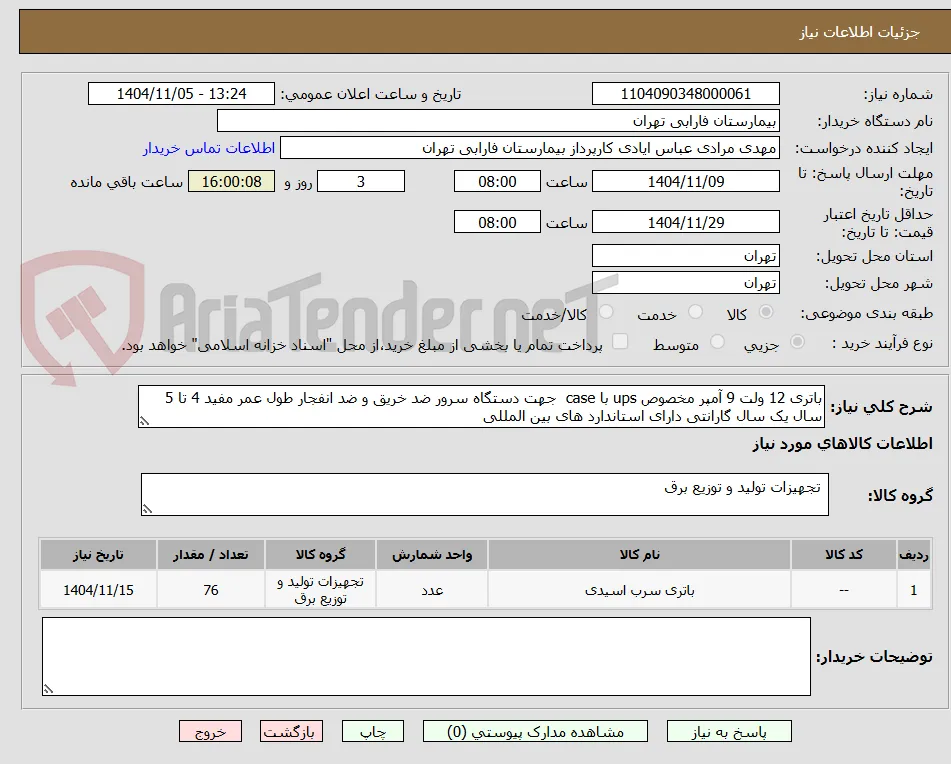Click the گروه کالا textarea
This screenshot has width=951, height=764.
pos(485,494)
